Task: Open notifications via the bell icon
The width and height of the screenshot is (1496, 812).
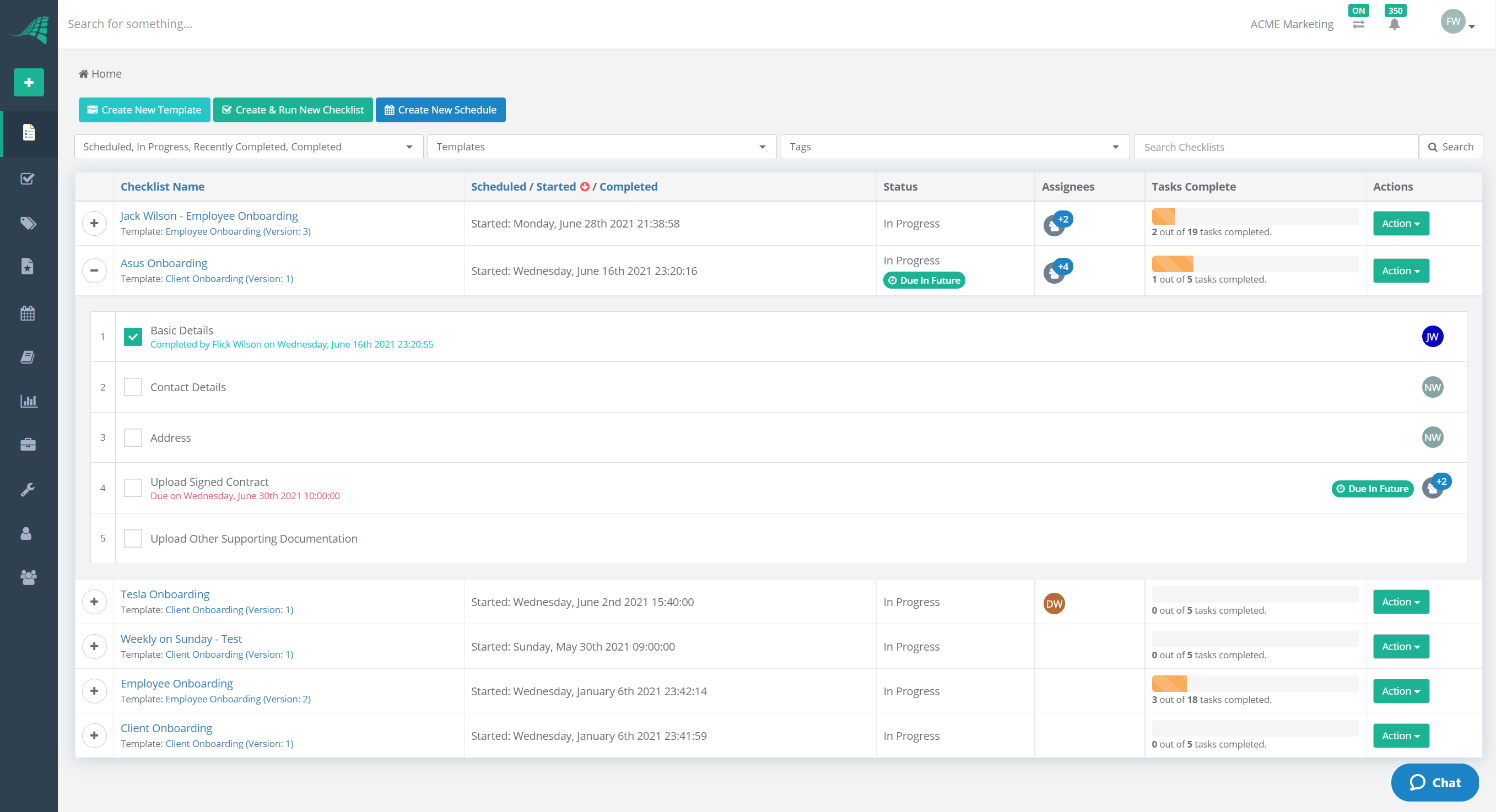Action: pyautogui.click(x=1395, y=24)
